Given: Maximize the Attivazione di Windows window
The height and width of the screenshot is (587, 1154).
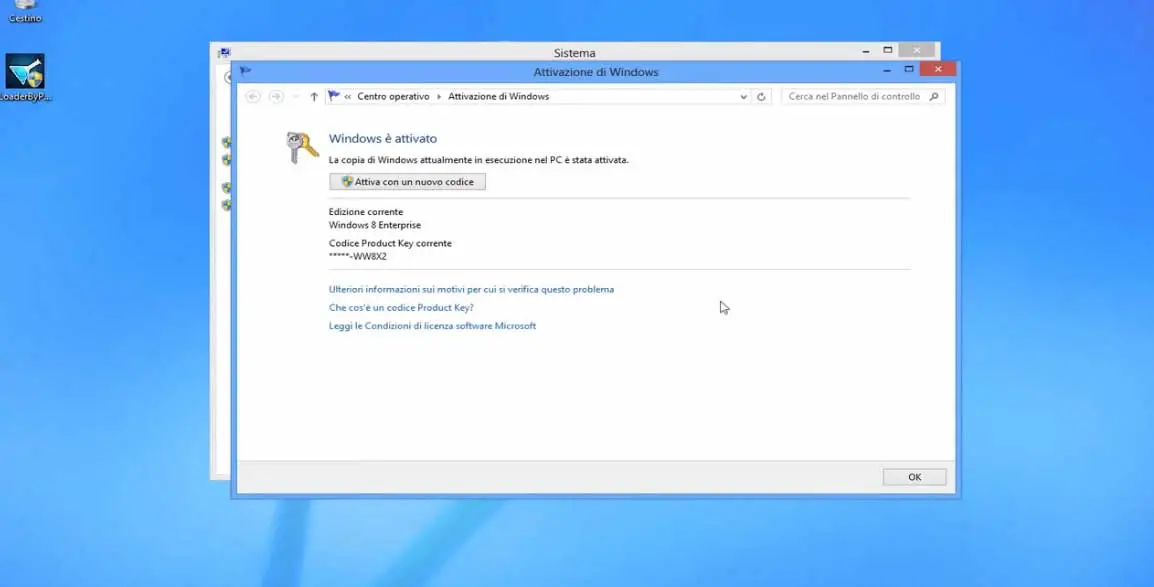Looking at the screenshot, I should point(909,69).
